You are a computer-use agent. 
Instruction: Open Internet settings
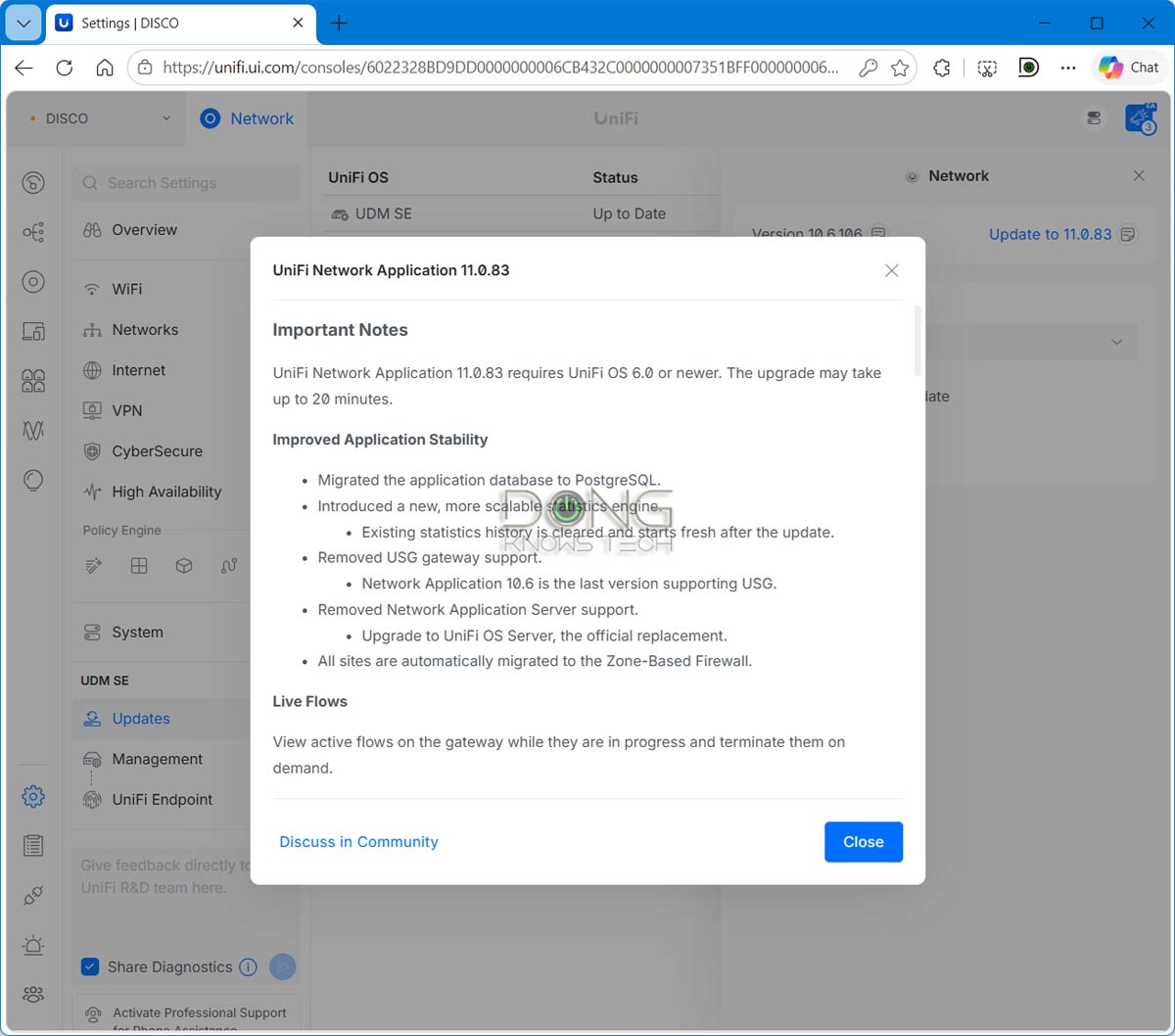click(138, 370)
